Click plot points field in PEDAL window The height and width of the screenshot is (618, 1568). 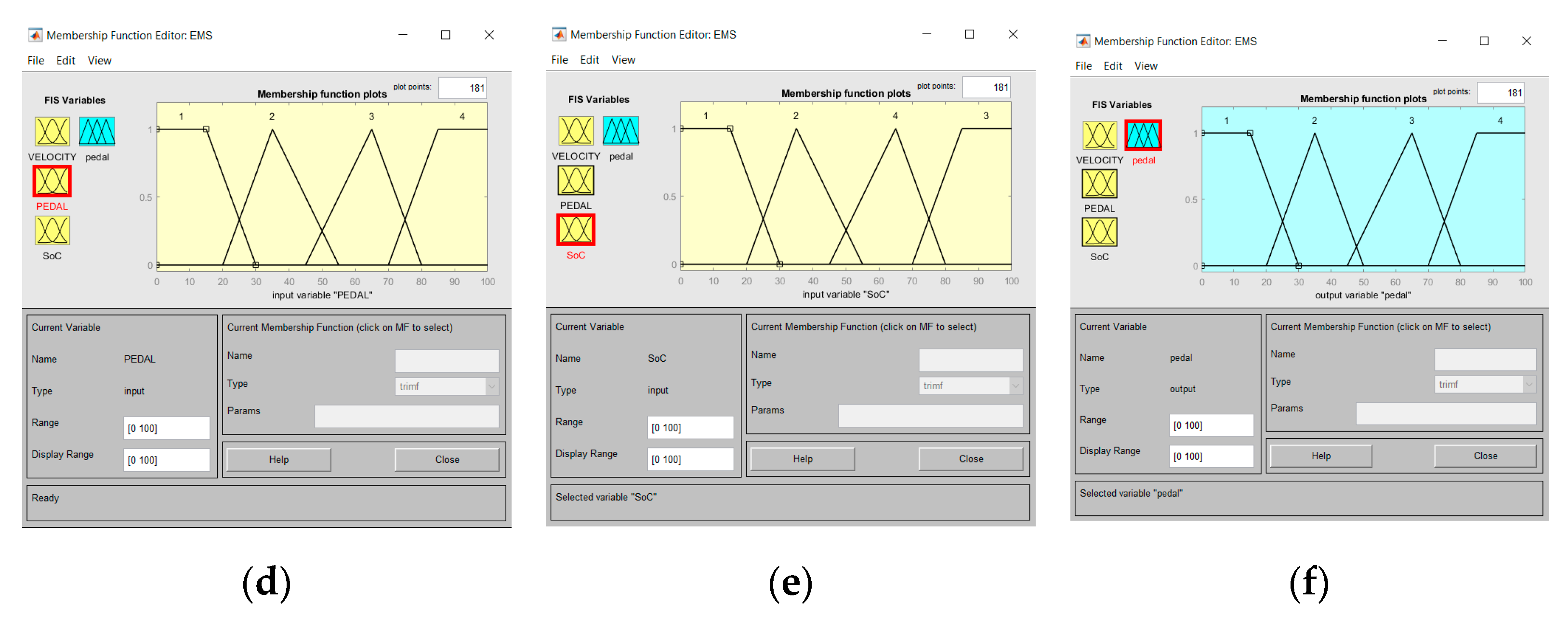point(462,88)
